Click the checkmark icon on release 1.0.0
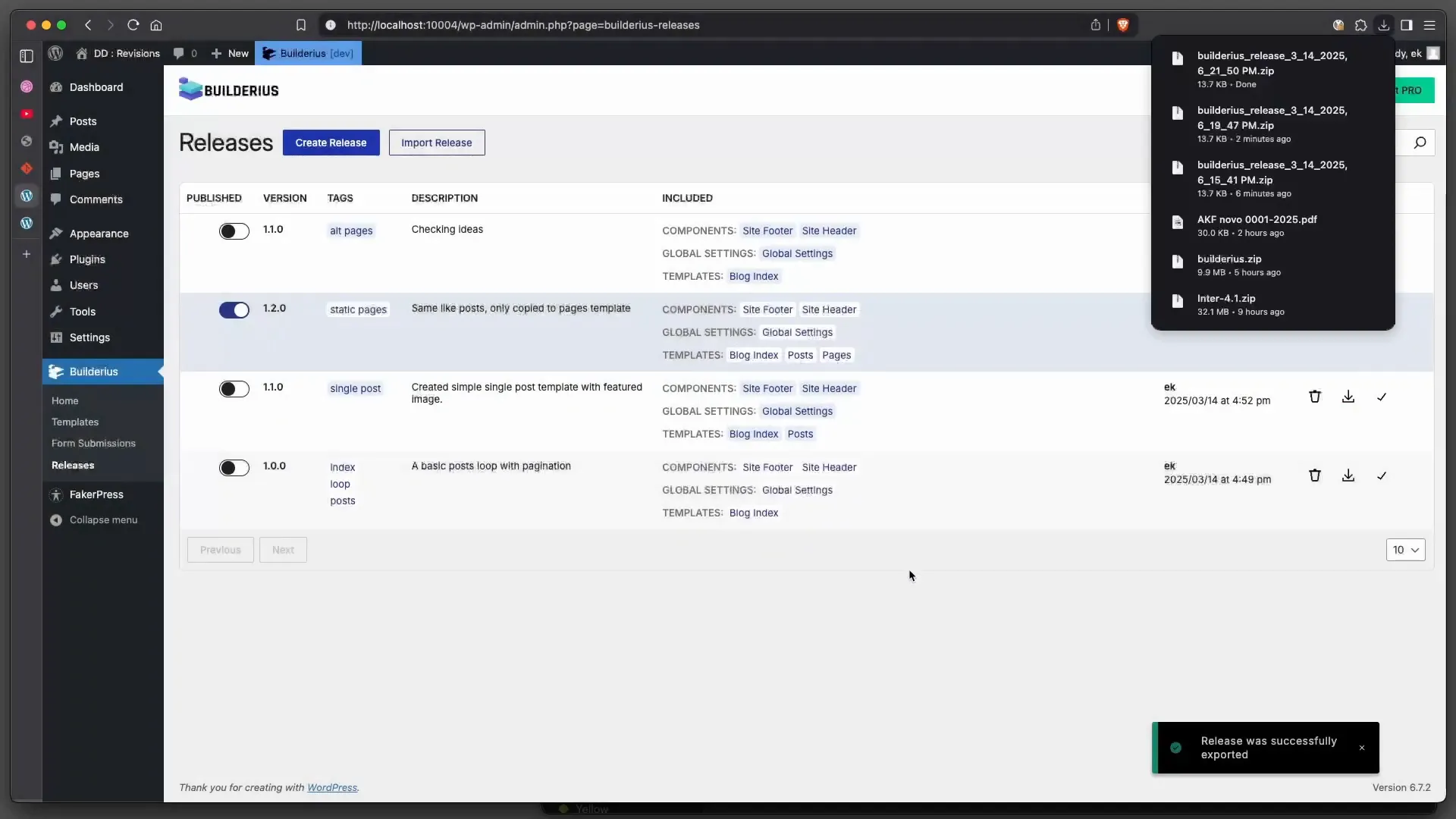Viewport: 1456px width, 819px height. pos(1381,475)
